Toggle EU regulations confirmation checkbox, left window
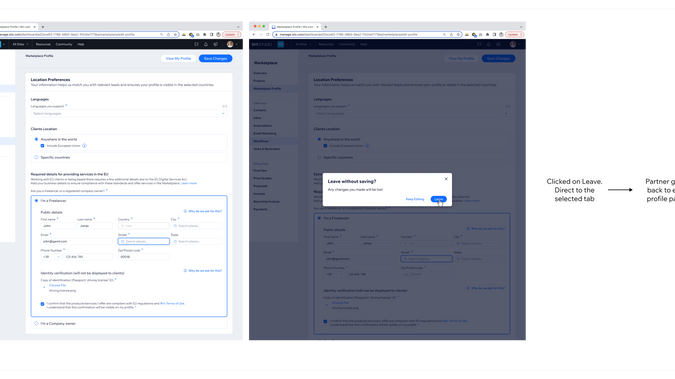The image size is (675, 379). point(42,304)
